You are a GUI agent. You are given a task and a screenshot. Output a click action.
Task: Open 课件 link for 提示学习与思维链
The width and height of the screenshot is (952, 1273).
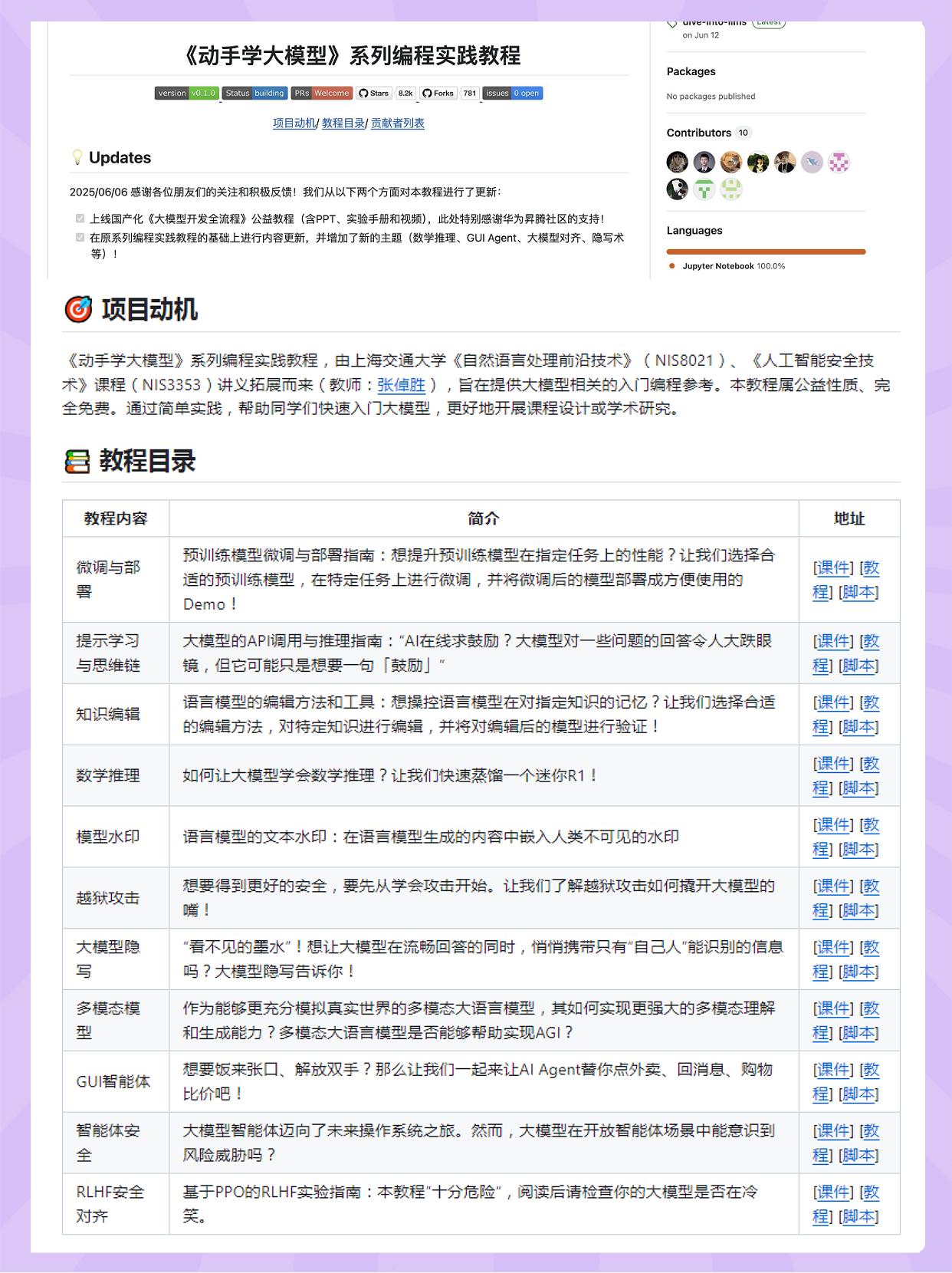point(834,641)
